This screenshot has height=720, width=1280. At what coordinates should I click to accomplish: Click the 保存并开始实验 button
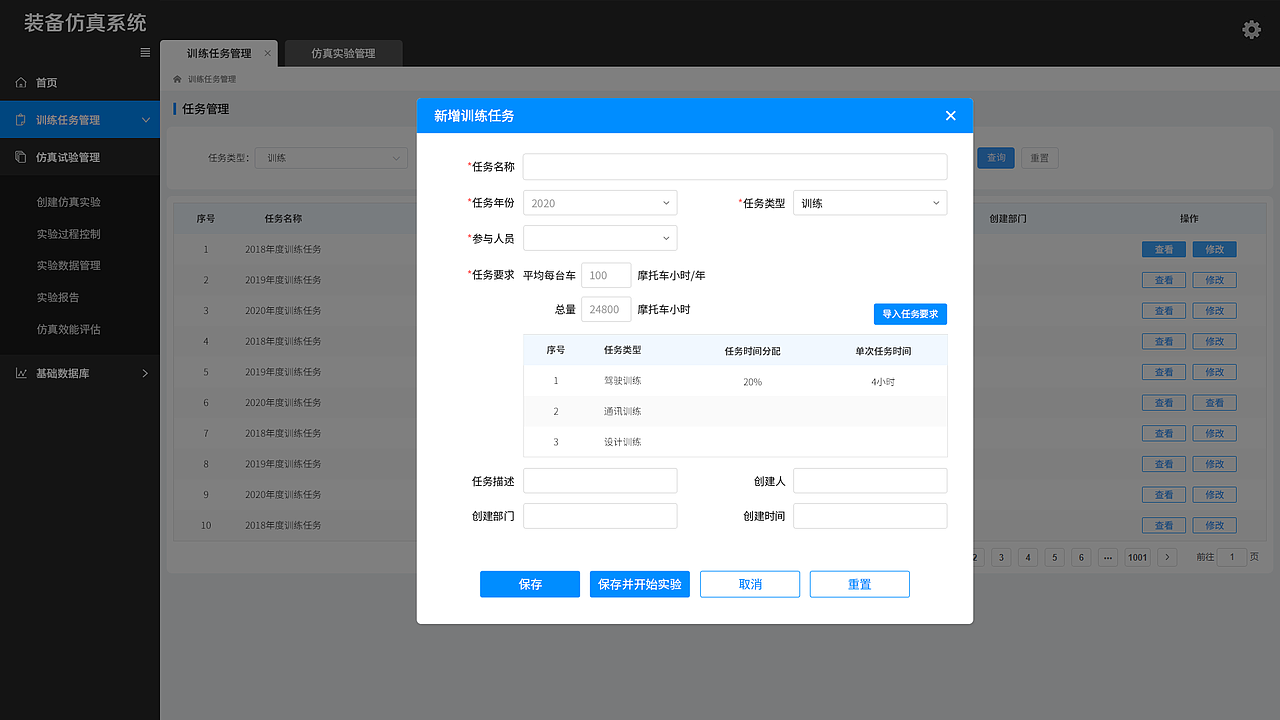click(x=639, y=584)
